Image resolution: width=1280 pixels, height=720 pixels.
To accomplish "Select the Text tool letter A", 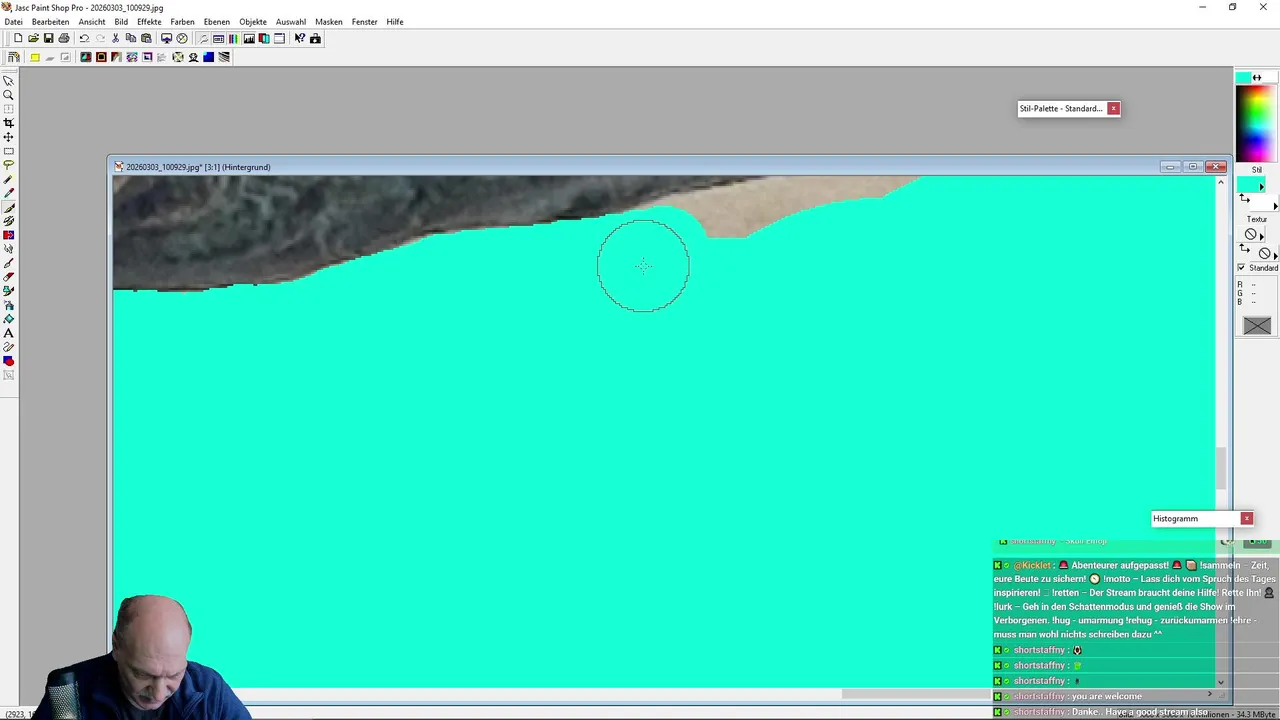I will [9, 333].
